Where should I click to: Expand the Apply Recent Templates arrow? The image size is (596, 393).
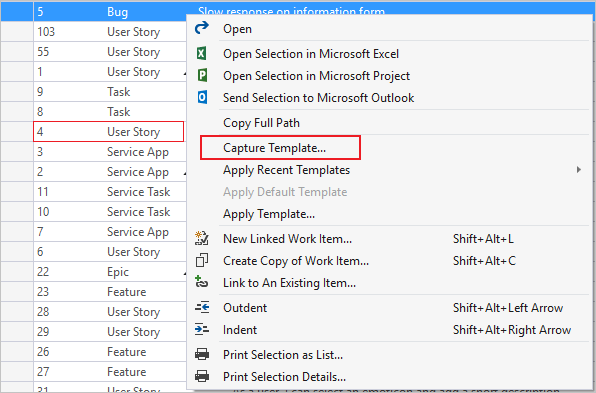point(579,170)
